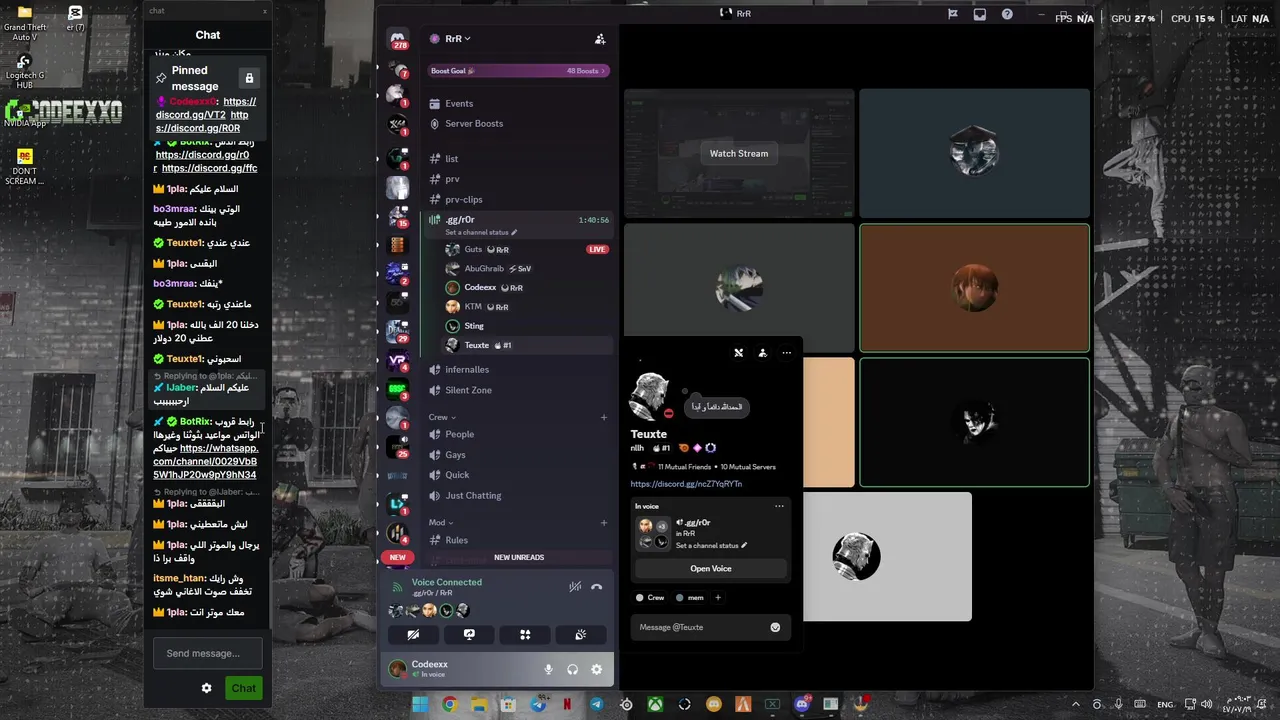Viewport: 1280px width, 720px height.
Task: Click Watch Stream on the stream tile
Action: point(739,153)
